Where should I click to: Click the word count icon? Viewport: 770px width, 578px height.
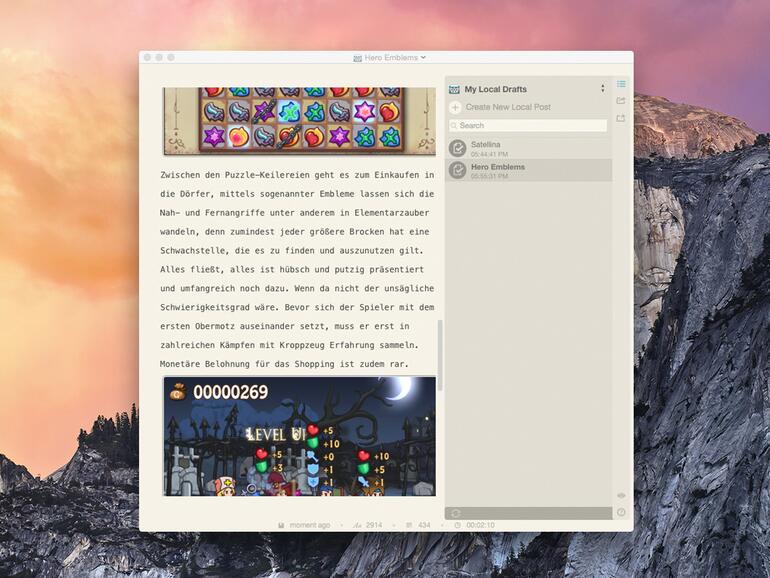tap(409, 525)
